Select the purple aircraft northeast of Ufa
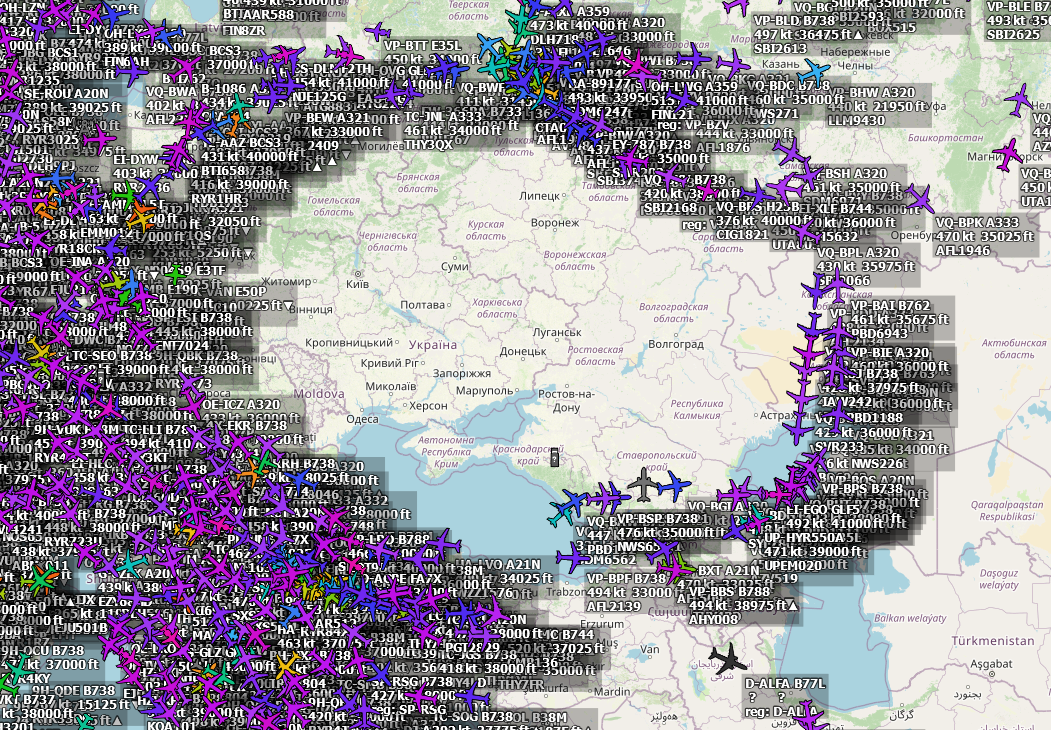 coord(1019,100)
